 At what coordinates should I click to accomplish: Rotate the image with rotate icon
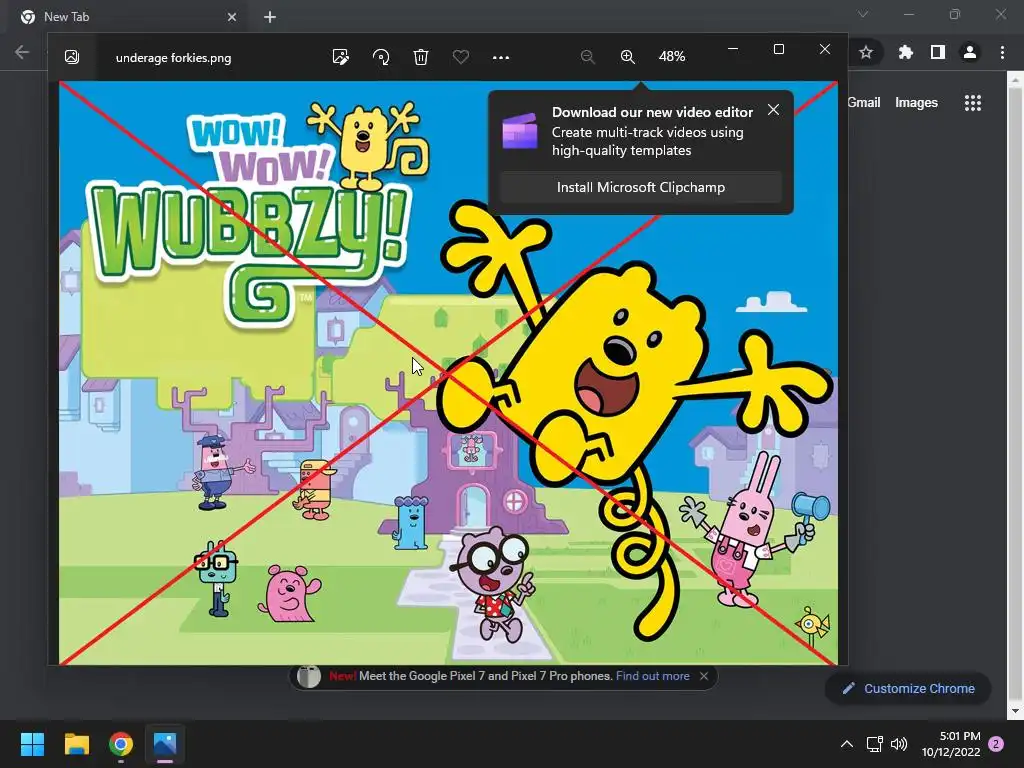[381, 57]
